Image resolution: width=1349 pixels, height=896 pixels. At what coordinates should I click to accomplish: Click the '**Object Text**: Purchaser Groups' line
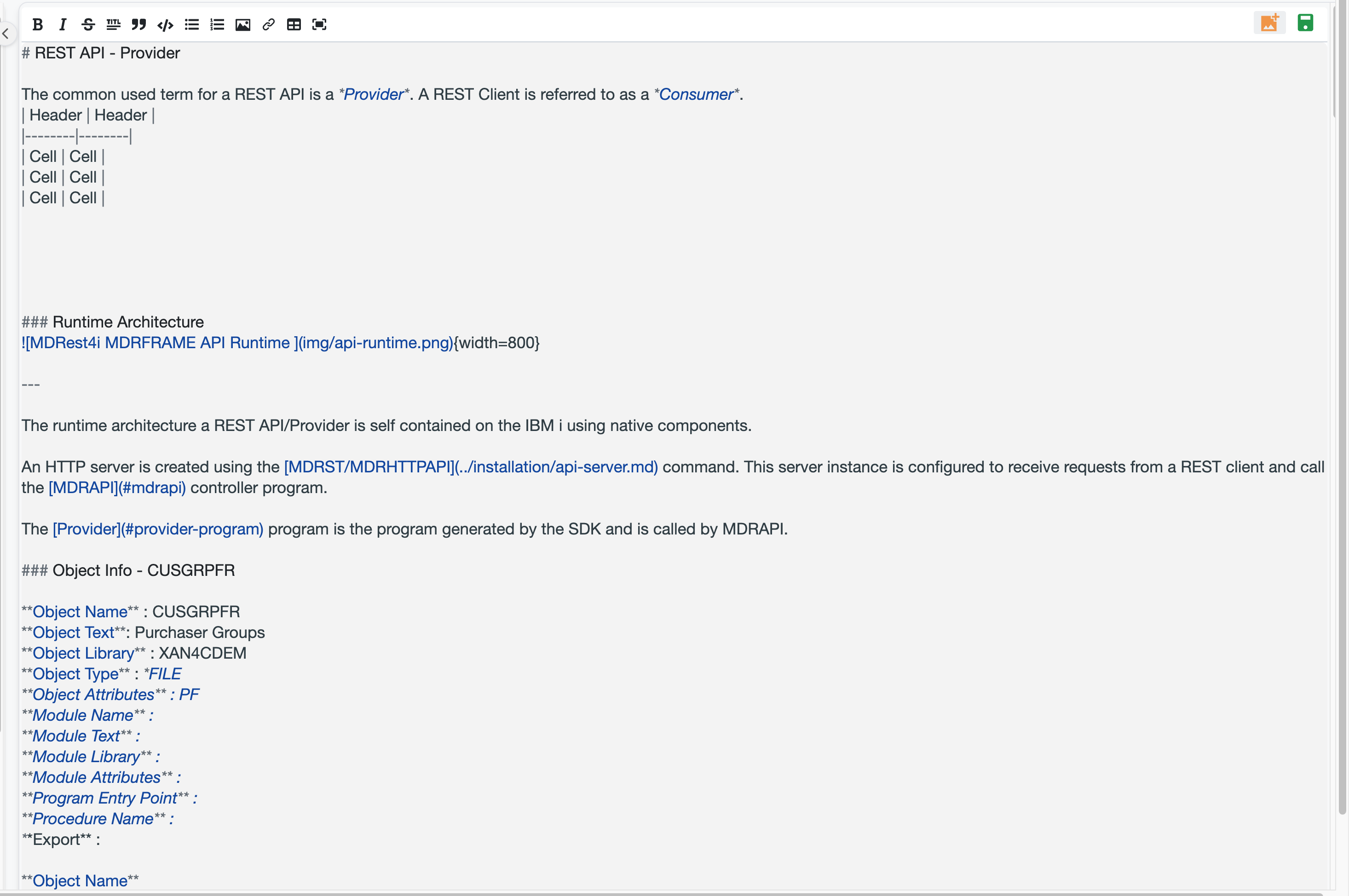[143, 632]
